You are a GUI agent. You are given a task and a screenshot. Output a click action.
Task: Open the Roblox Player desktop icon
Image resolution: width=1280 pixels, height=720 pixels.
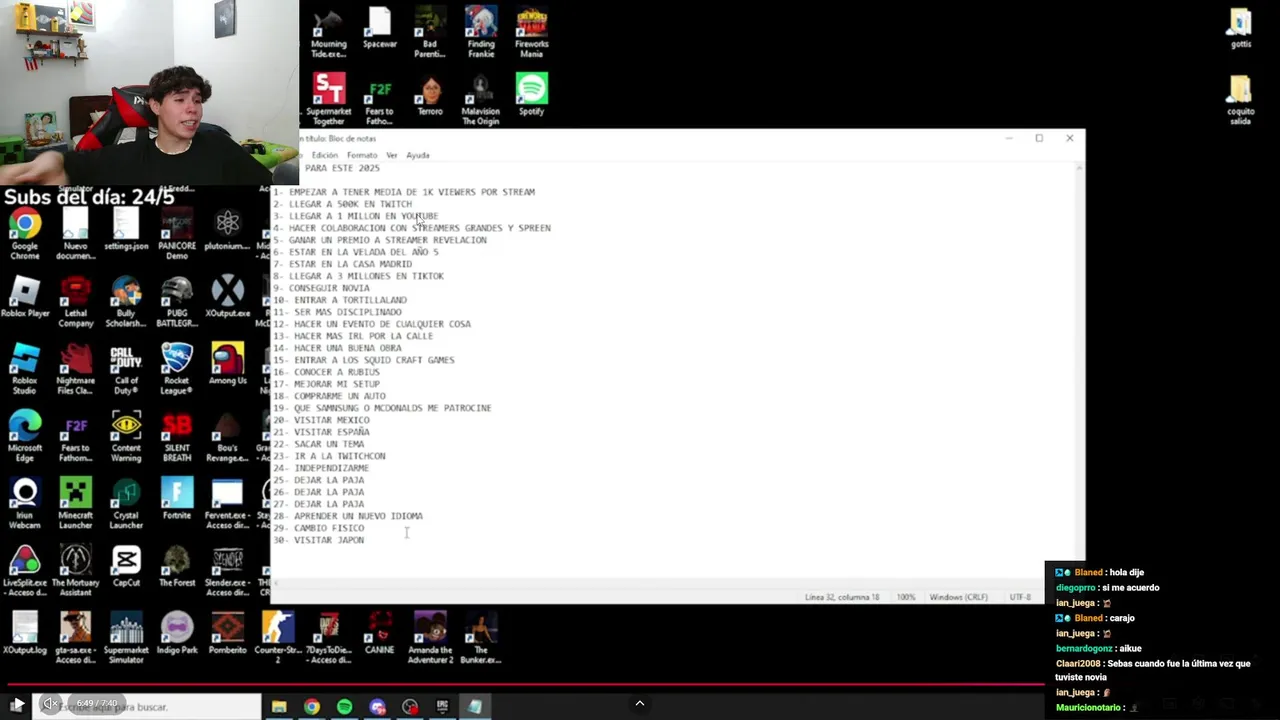pos(25,297)
